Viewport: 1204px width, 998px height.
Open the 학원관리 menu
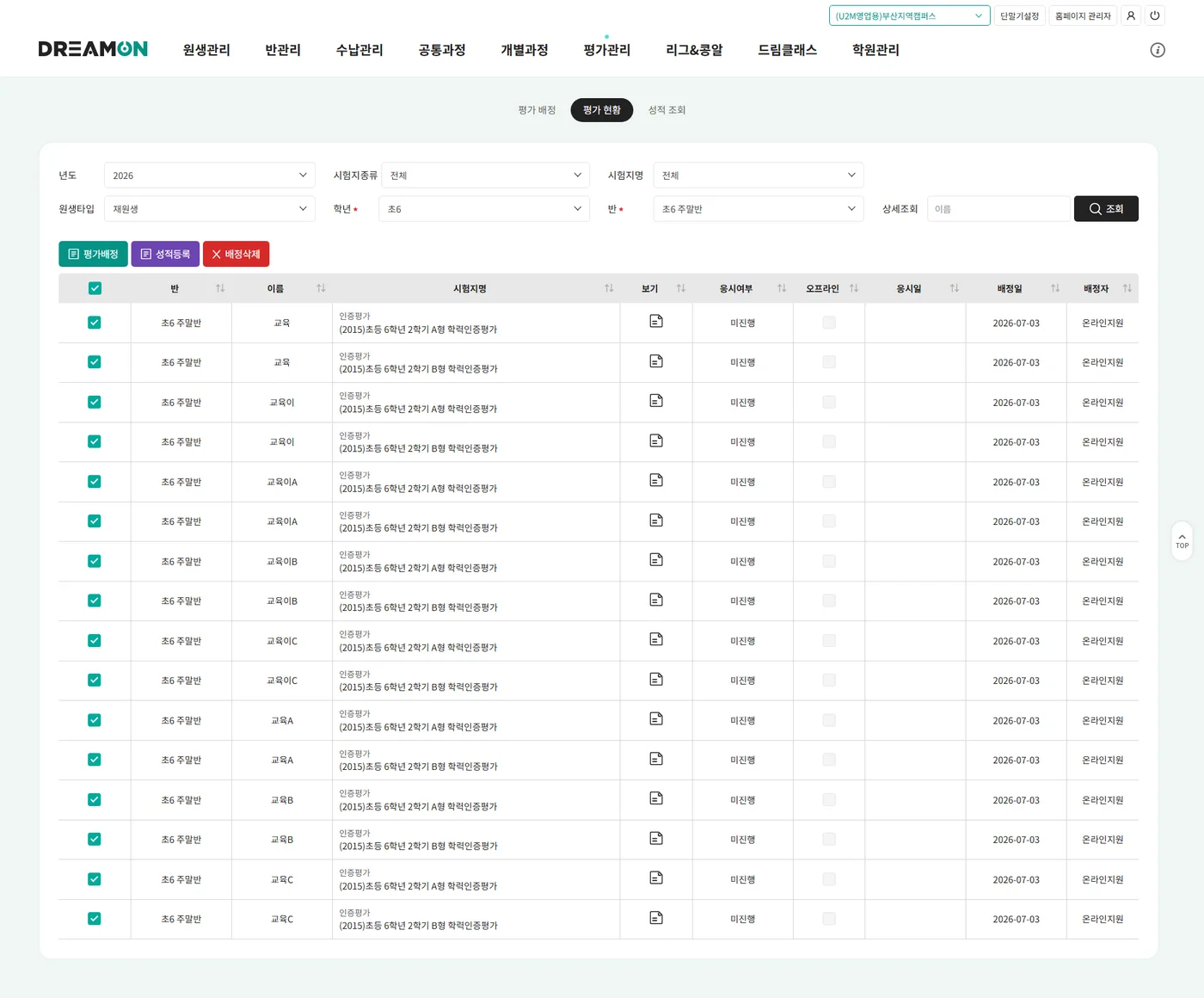click(x=875, y=50)
